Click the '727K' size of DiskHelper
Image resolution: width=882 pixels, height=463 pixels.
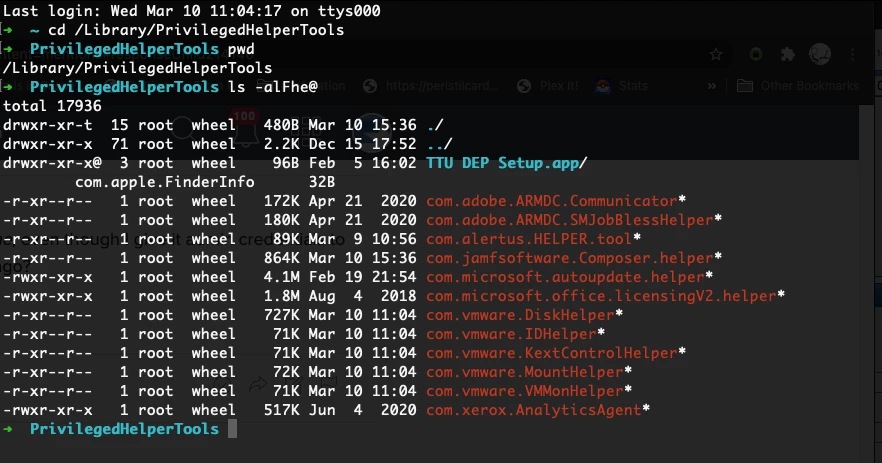point(282,315)
